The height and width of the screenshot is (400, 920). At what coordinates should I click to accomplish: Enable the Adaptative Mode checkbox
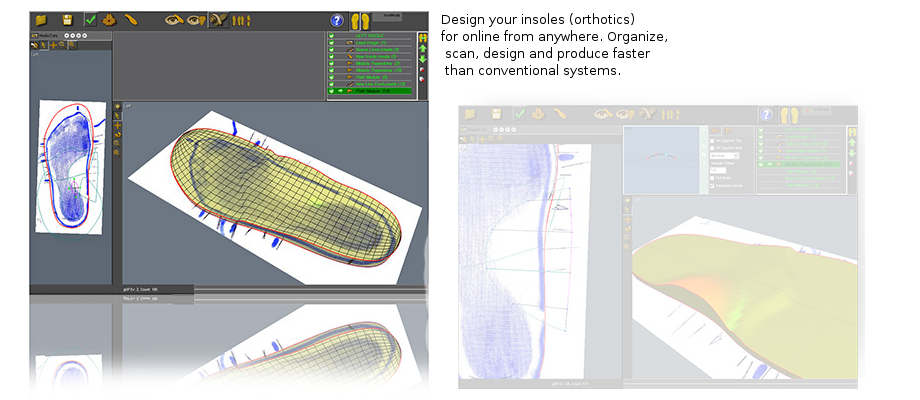(x=712, y=186)
